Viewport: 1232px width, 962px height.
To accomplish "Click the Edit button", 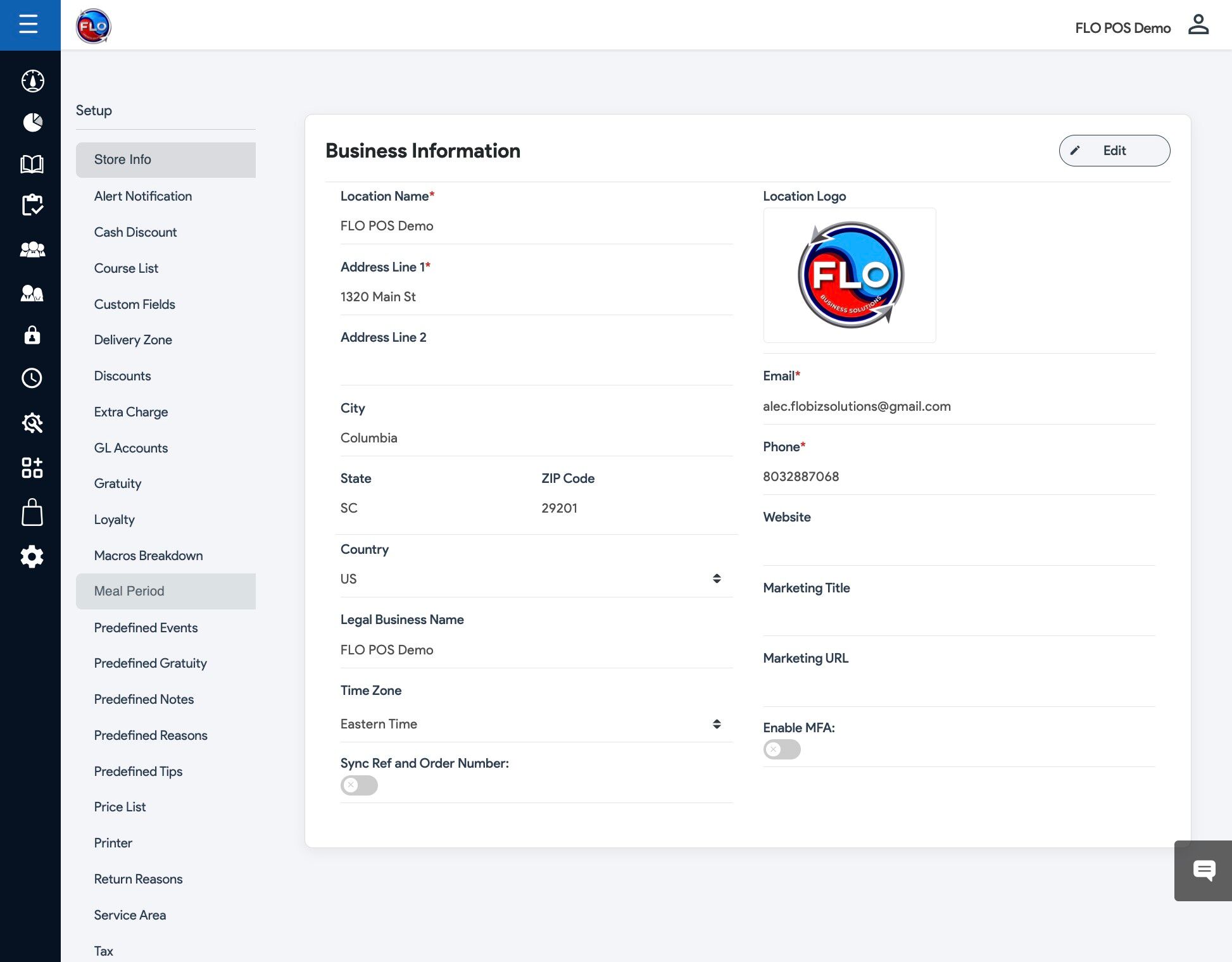I will point(1114,151).
